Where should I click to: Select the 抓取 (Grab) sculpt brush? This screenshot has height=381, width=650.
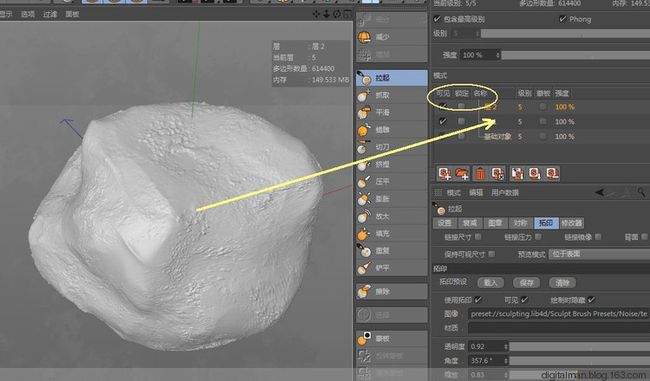pyautogui.click(x=392, y=95)
